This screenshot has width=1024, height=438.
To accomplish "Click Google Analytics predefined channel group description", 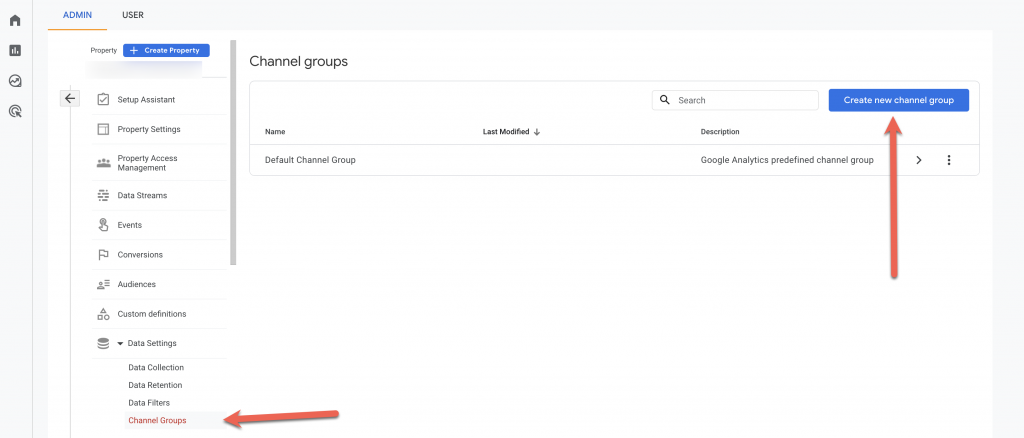I will (787, 160).
